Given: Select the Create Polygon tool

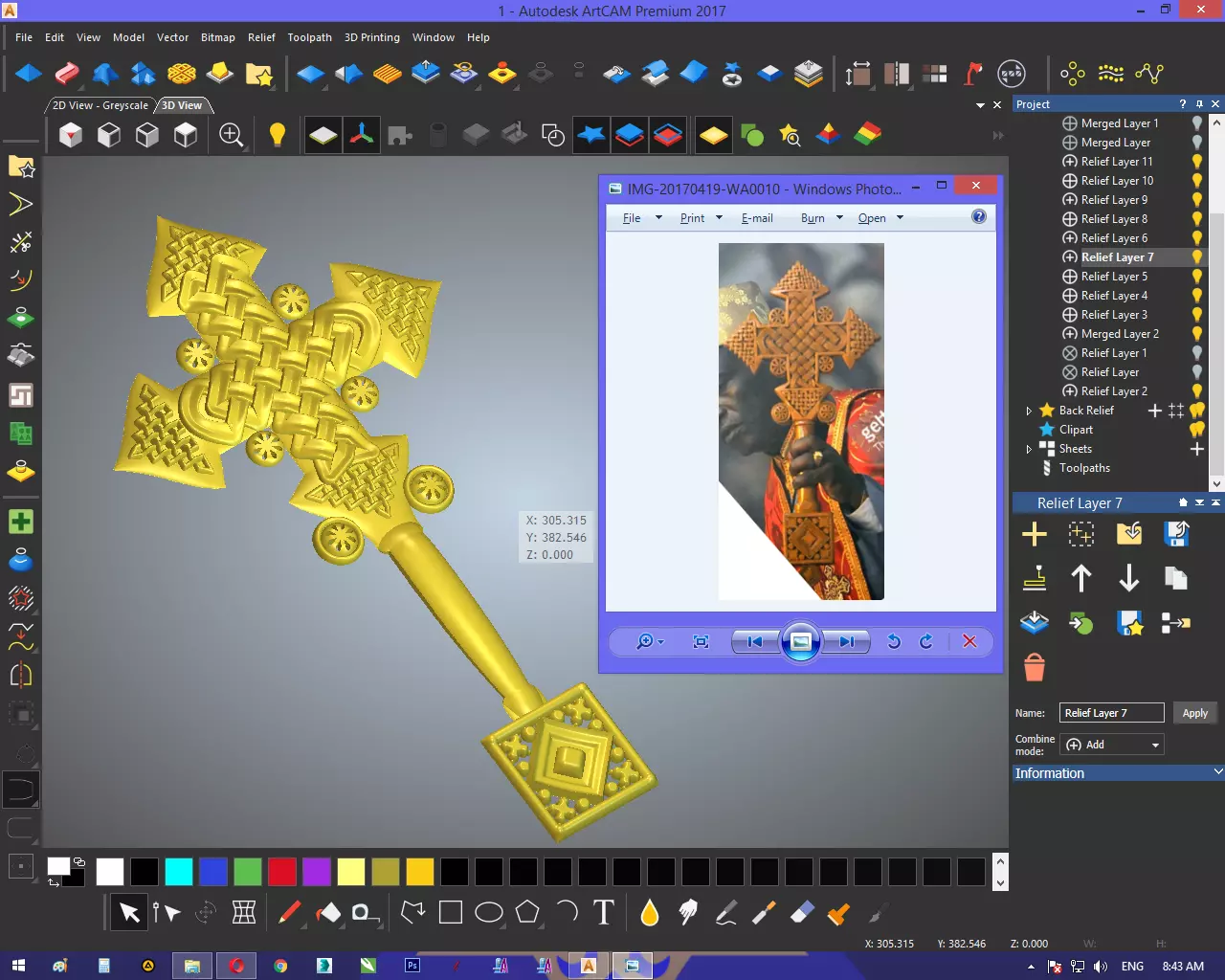Looking at the screenshot, I should point(527,913).
